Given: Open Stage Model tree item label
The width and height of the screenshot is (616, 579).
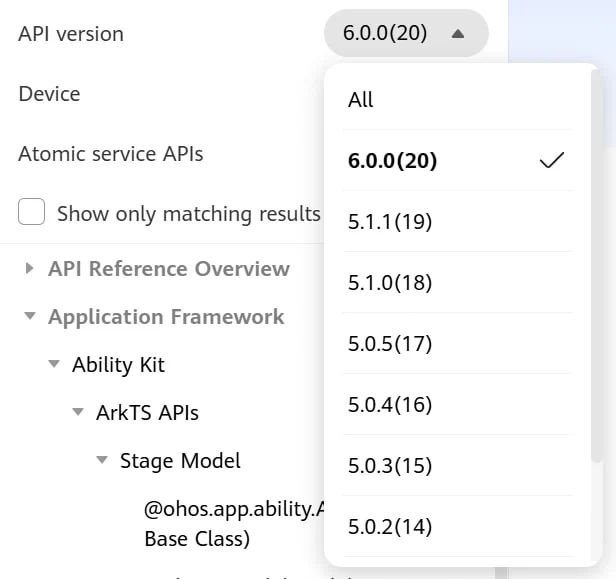Looking at the screenshot, I should coord(180,460).
